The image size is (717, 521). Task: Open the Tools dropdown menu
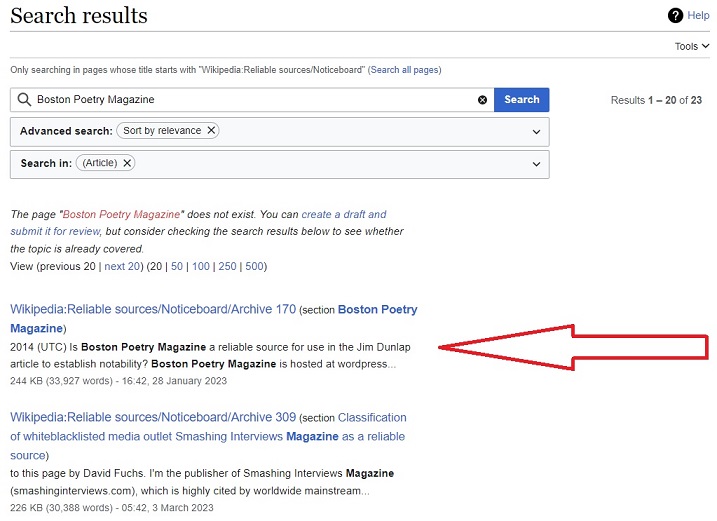pyautogui.click(x=692, y=46)
